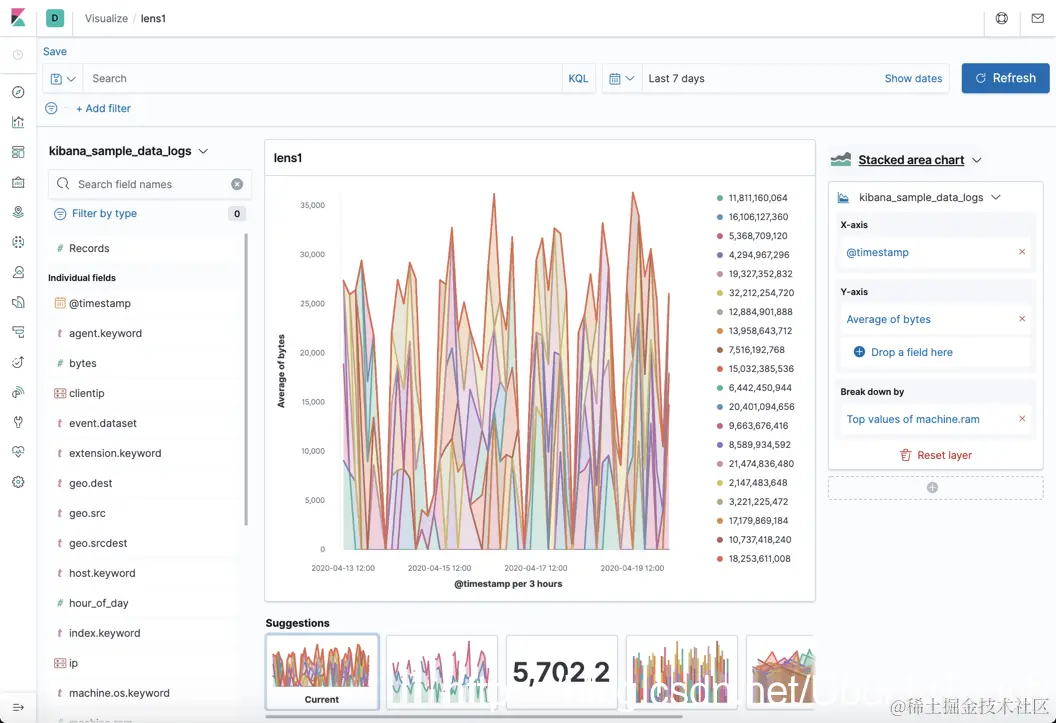The width and height of the screenshot is (1056, 723).
Task: Click the Kibana logo icon
Action: (18, 18)
